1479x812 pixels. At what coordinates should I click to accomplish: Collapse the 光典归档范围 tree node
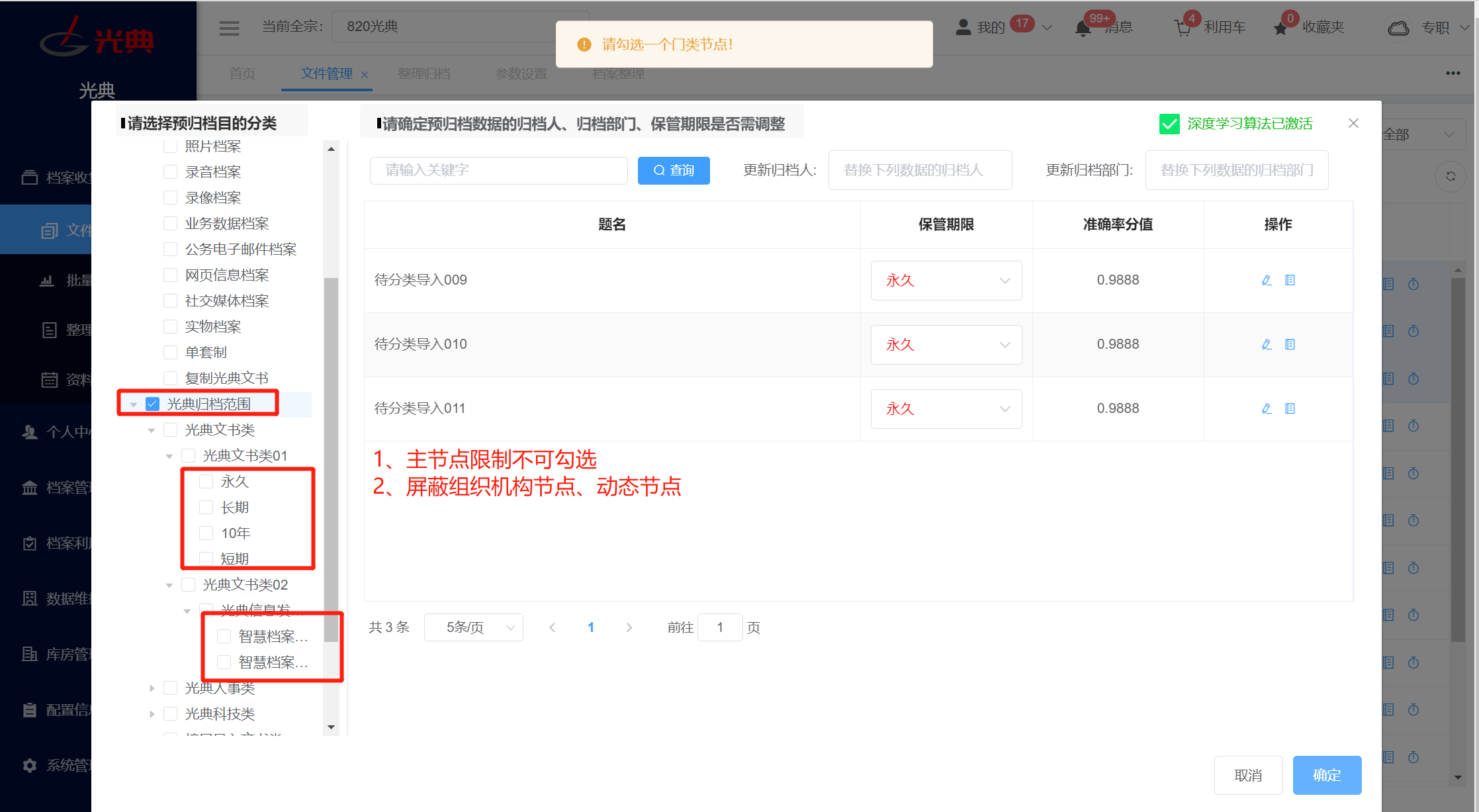pos(134,404)
